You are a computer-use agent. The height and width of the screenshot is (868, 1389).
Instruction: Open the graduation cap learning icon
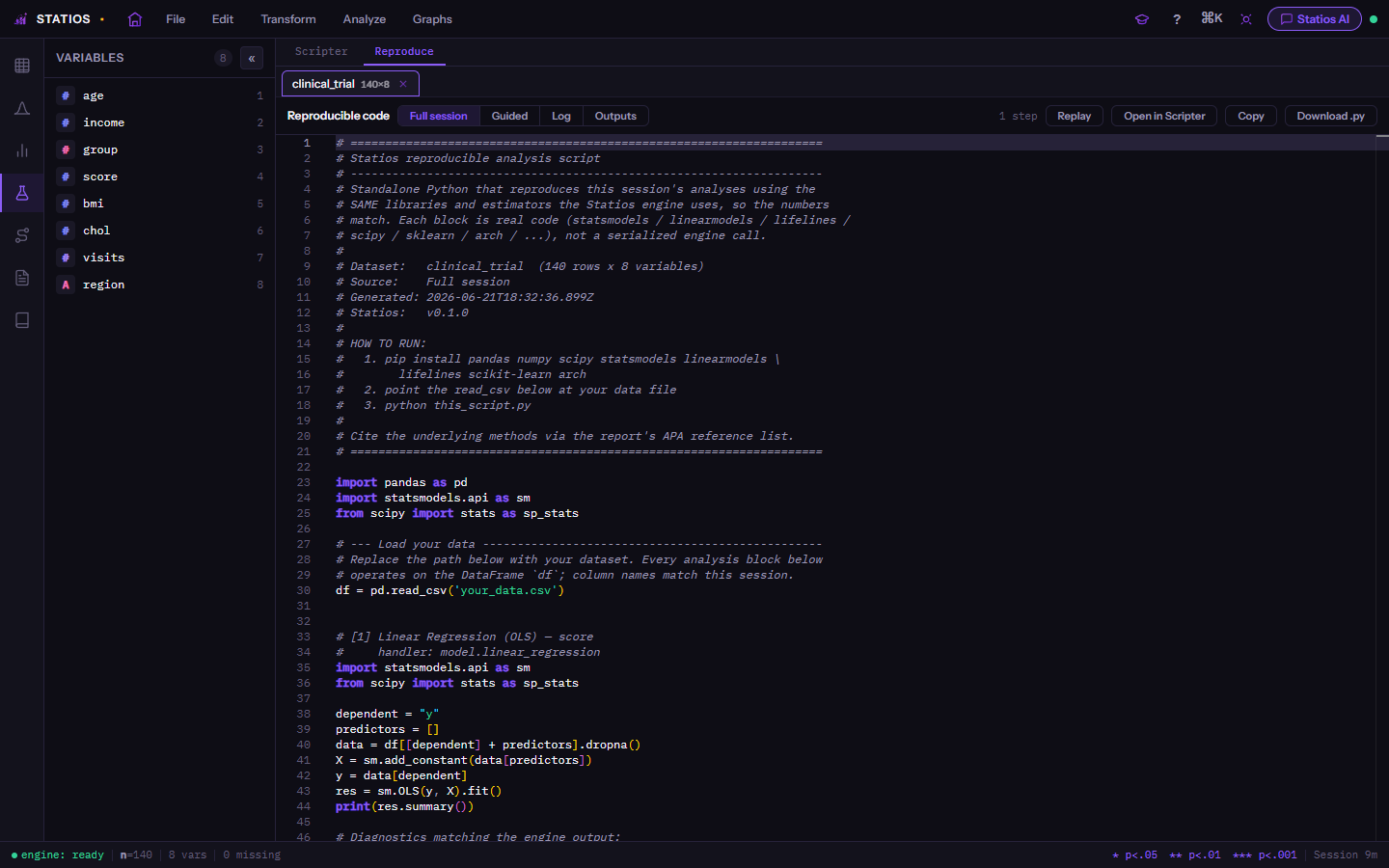[x=1142, y=19]
